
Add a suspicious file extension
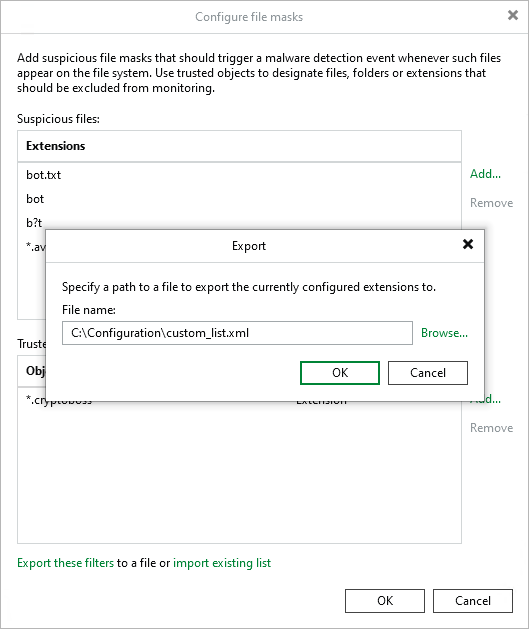pyautogui.click(x=485, y=174)
